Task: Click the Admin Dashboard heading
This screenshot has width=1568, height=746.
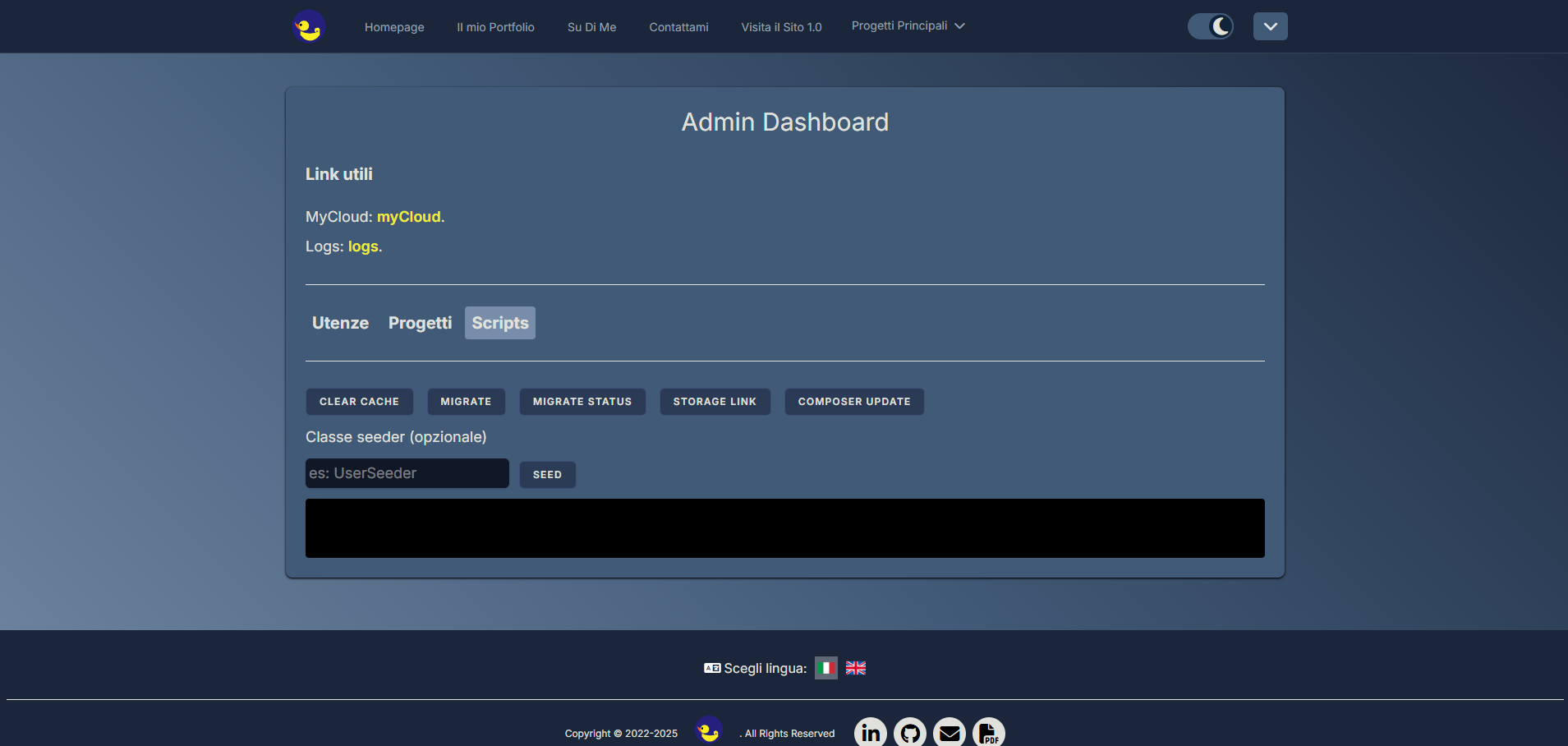Action: click(x=784, y=122)
